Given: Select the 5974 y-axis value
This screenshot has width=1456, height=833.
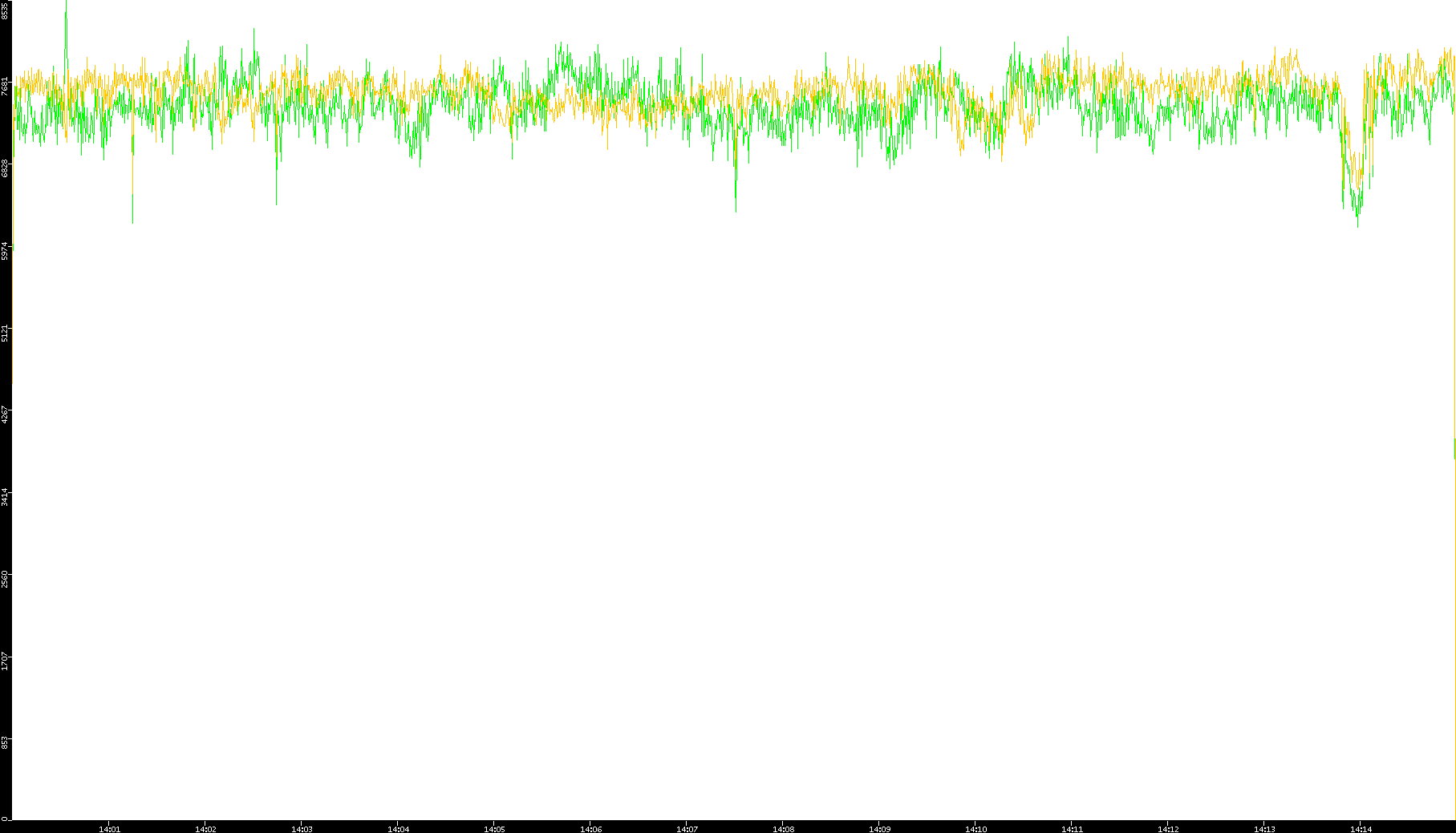Looking at the screenshot, I should tap(6, 251).
